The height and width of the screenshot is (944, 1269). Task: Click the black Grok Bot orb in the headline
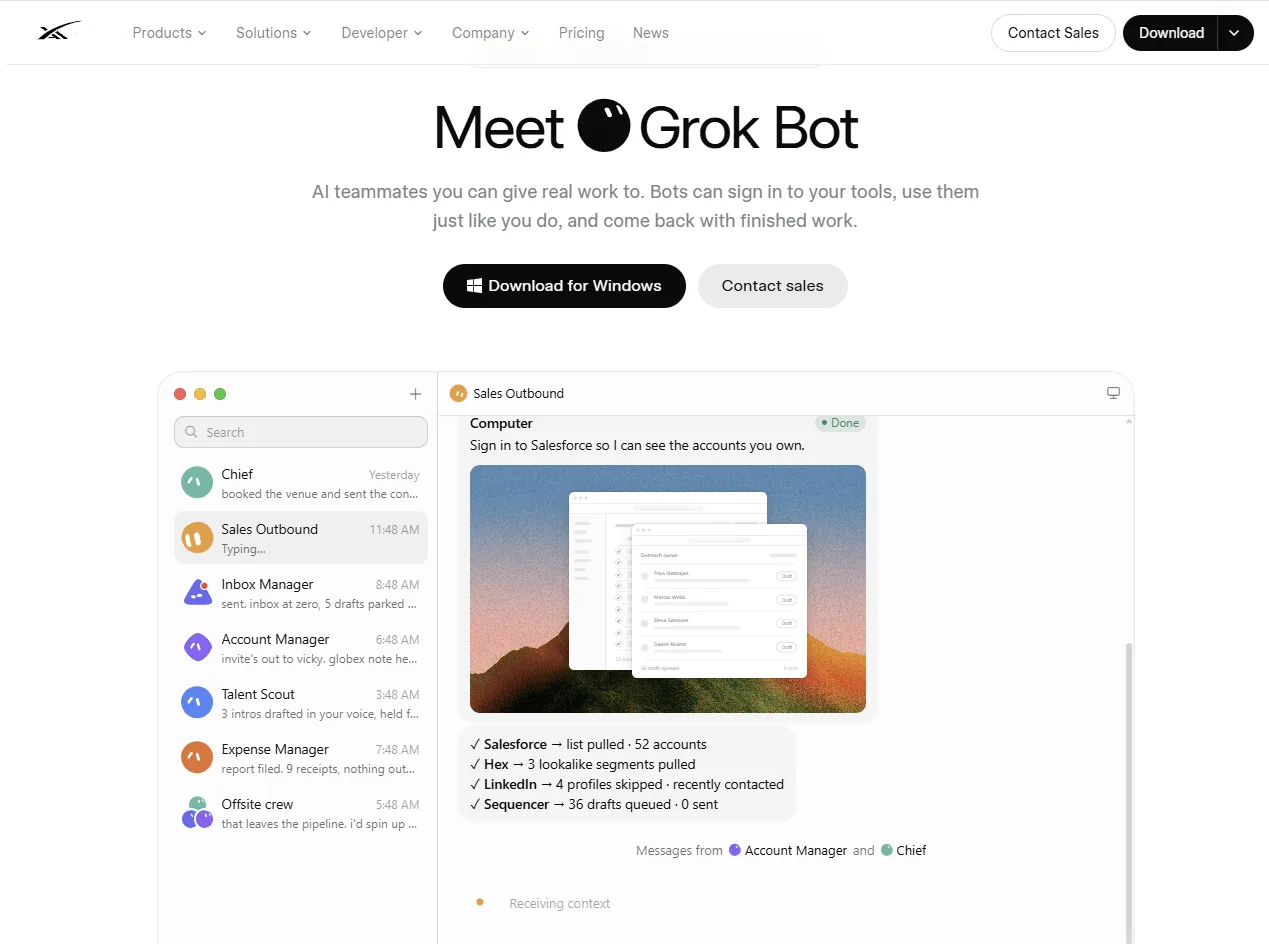coord(603,125)
